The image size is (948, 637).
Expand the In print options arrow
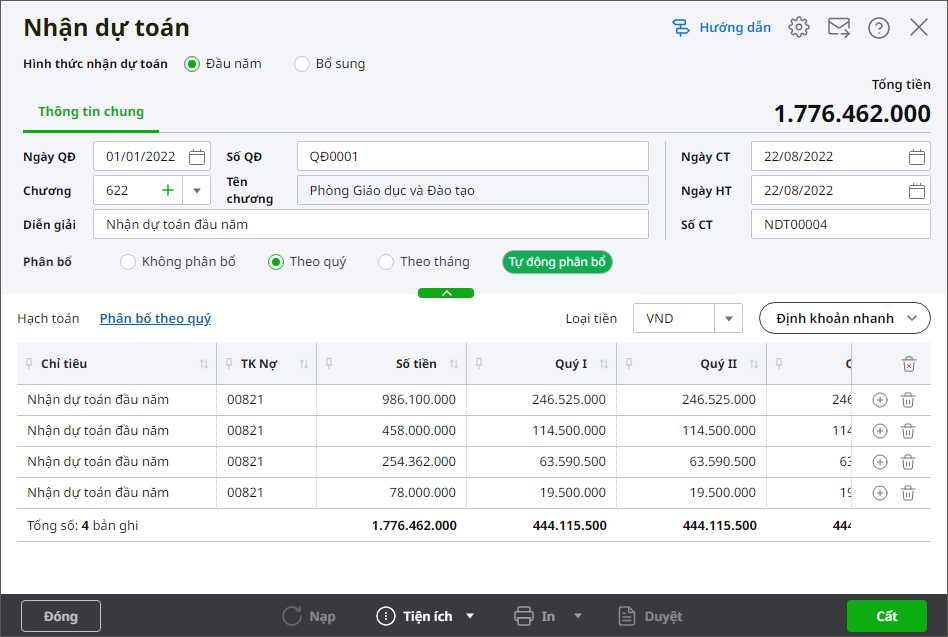tap(578, 616)
